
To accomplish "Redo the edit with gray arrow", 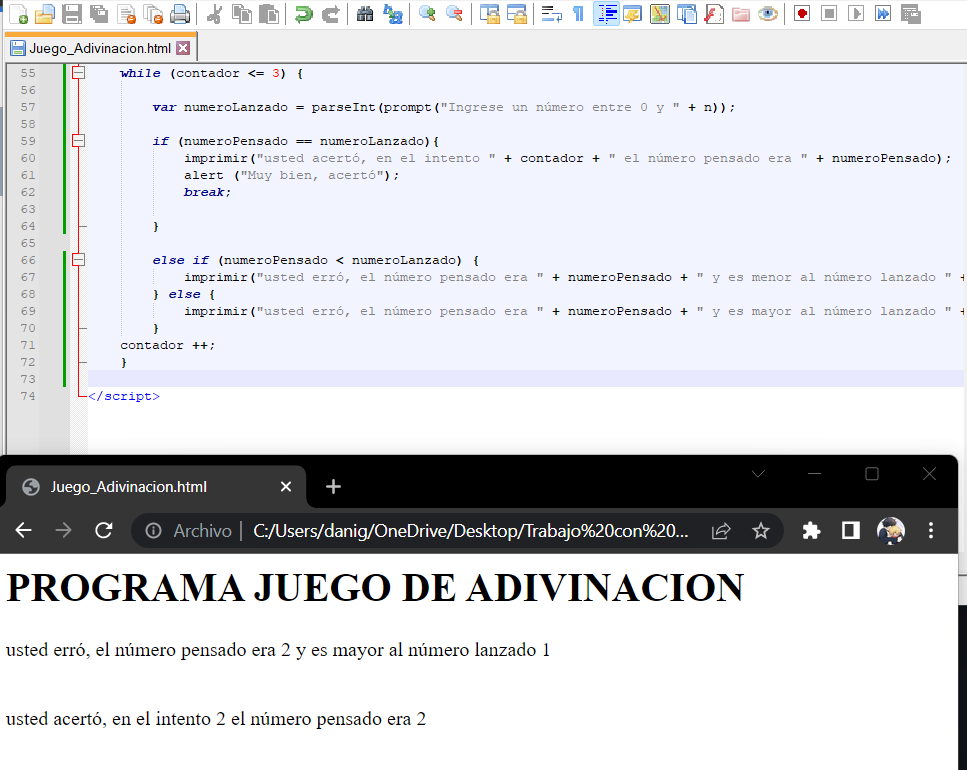I will click(331, 14).
